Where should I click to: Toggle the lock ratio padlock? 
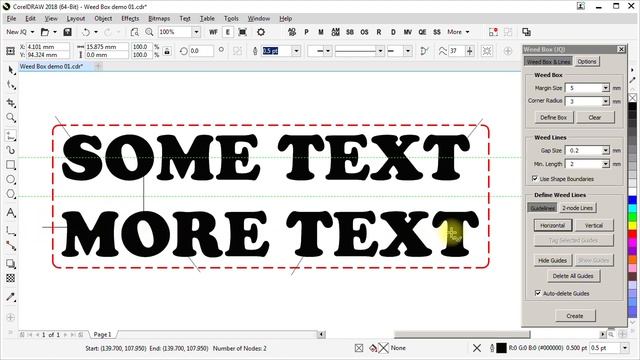point(167,51)
